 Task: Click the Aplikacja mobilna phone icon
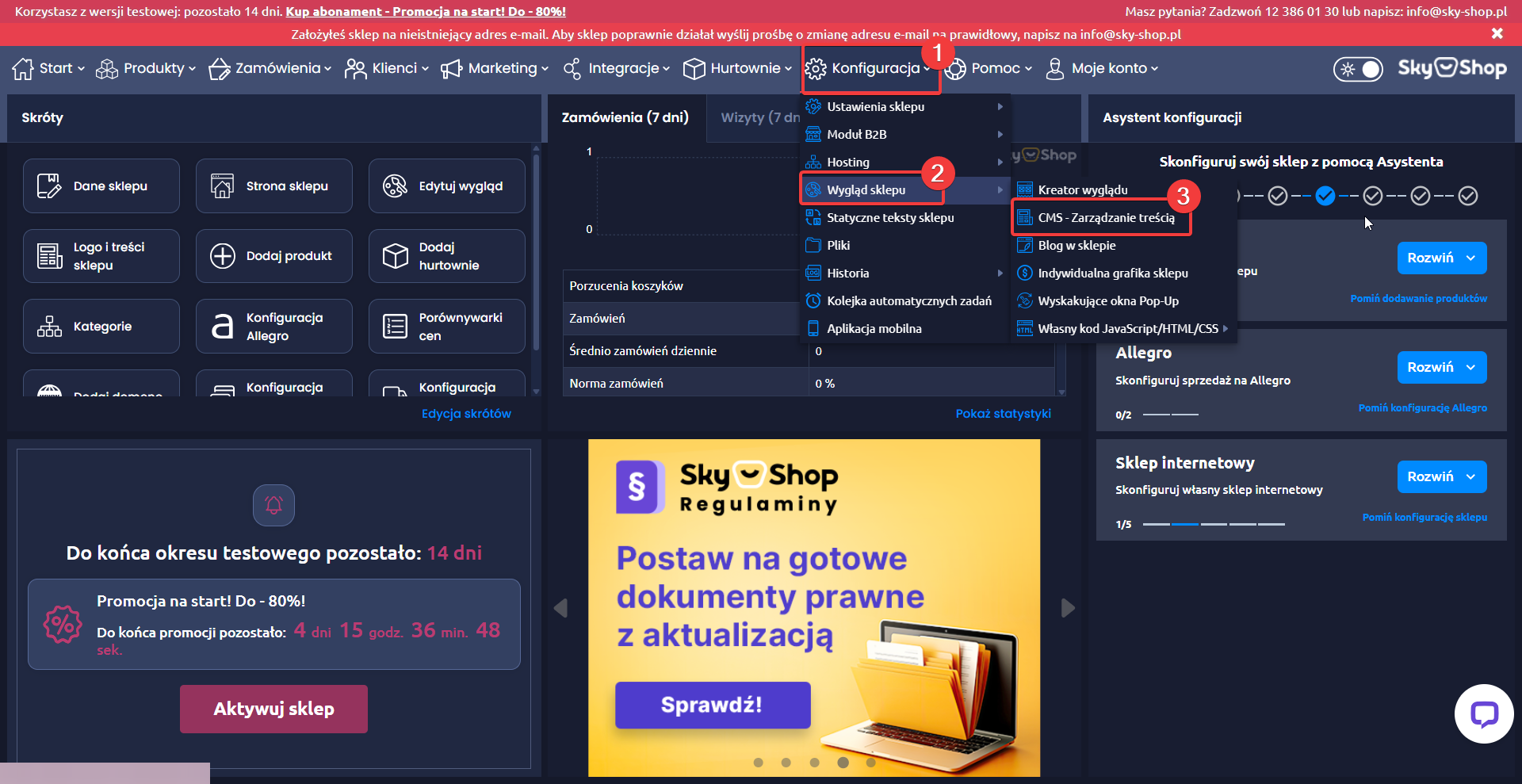pyautogui.click(x=813, y=328)
